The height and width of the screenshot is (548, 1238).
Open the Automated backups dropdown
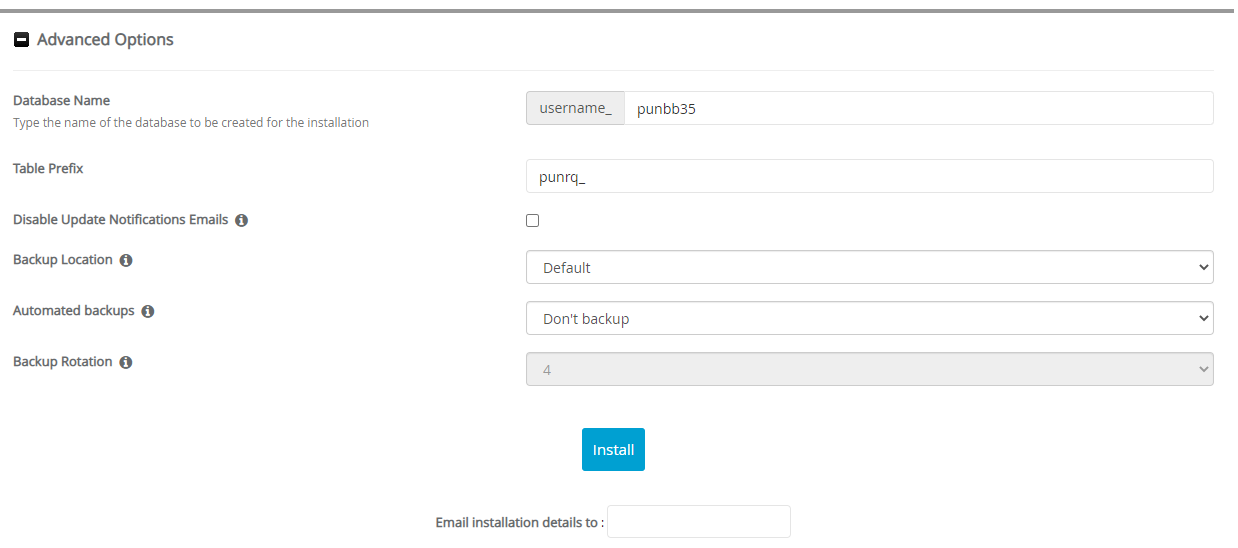point(869,318)
